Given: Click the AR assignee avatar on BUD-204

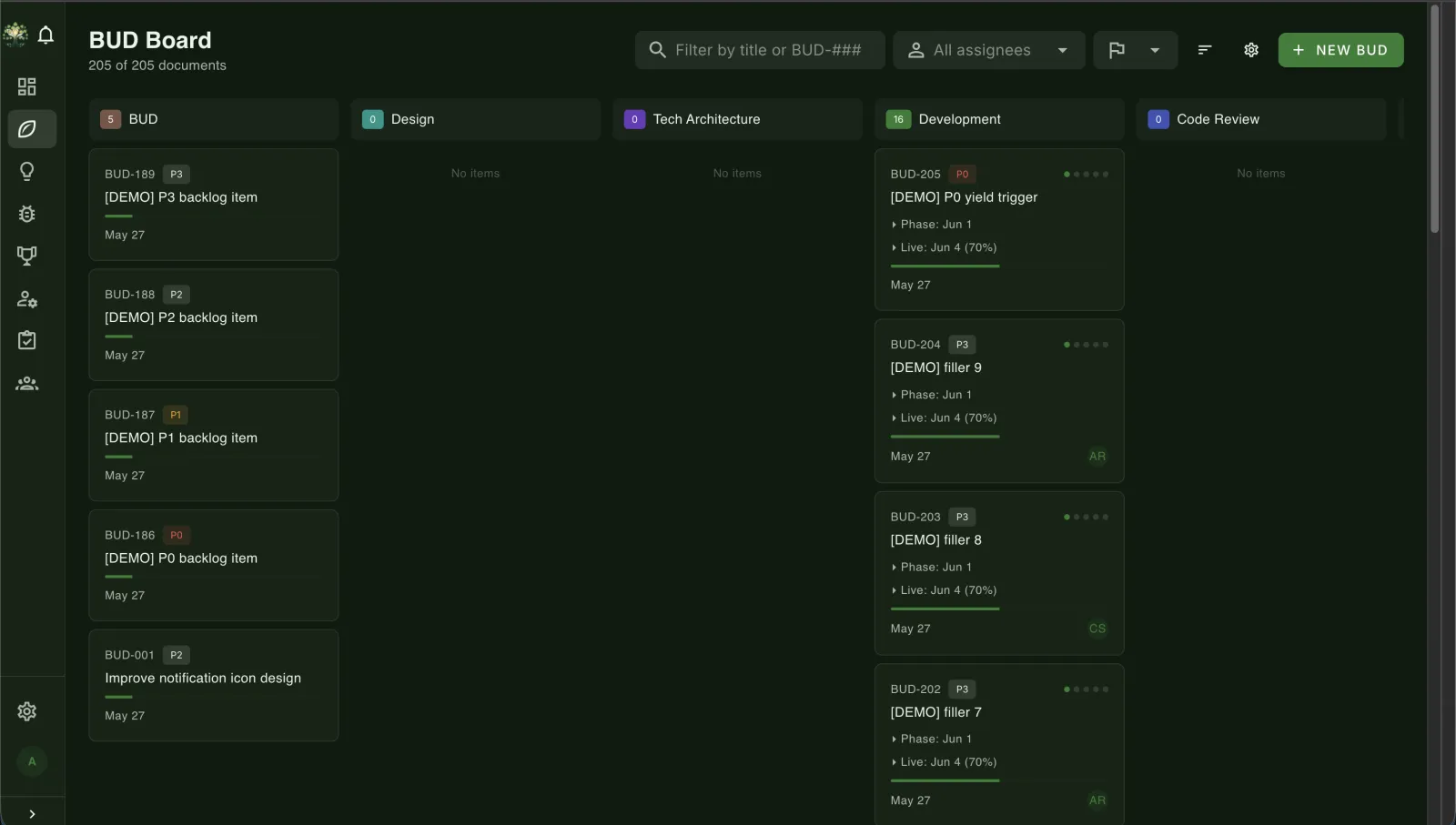Looking at the screenshot, I should 1097,457.
